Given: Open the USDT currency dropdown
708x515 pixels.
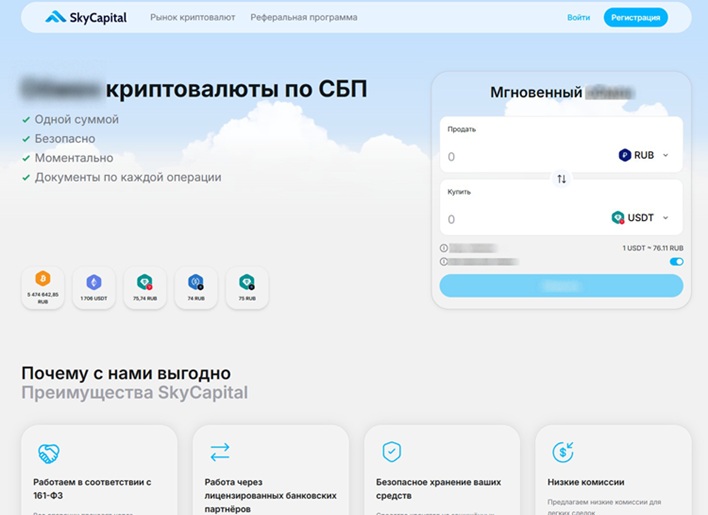Looking at the screenshot, I should point(640,218).
